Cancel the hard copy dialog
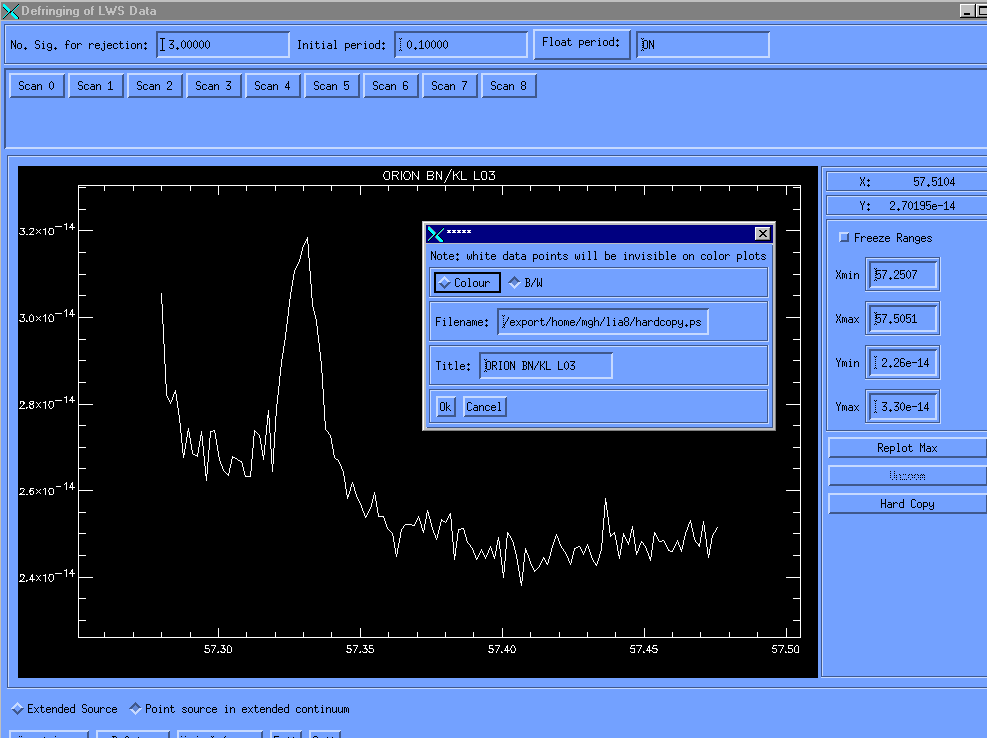This screenshot has height=738, width=987. [x=484, y=407]
